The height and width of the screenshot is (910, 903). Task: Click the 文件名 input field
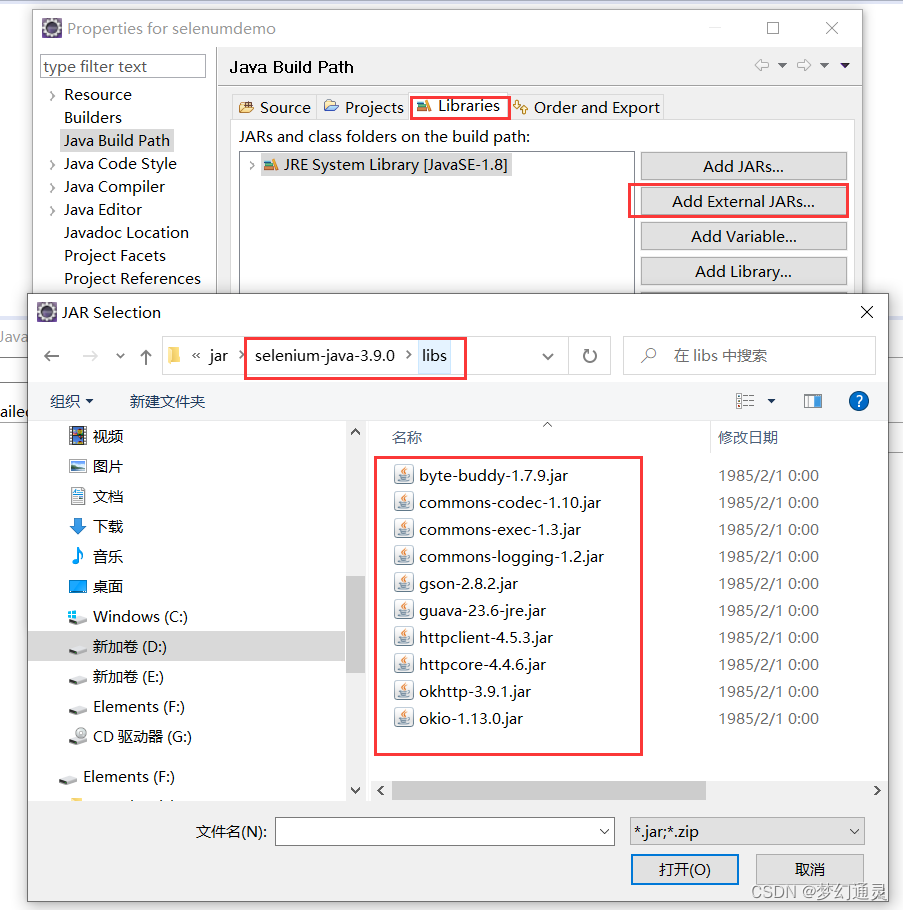tap(445, 832)
